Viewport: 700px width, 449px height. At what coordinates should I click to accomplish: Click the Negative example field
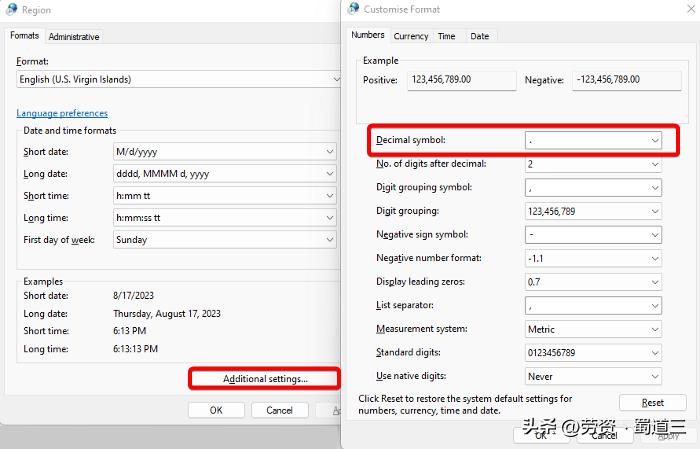tap(627, 80)
